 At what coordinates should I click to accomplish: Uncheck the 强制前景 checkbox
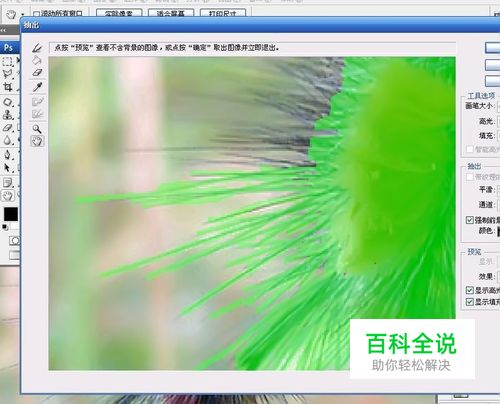470,220
